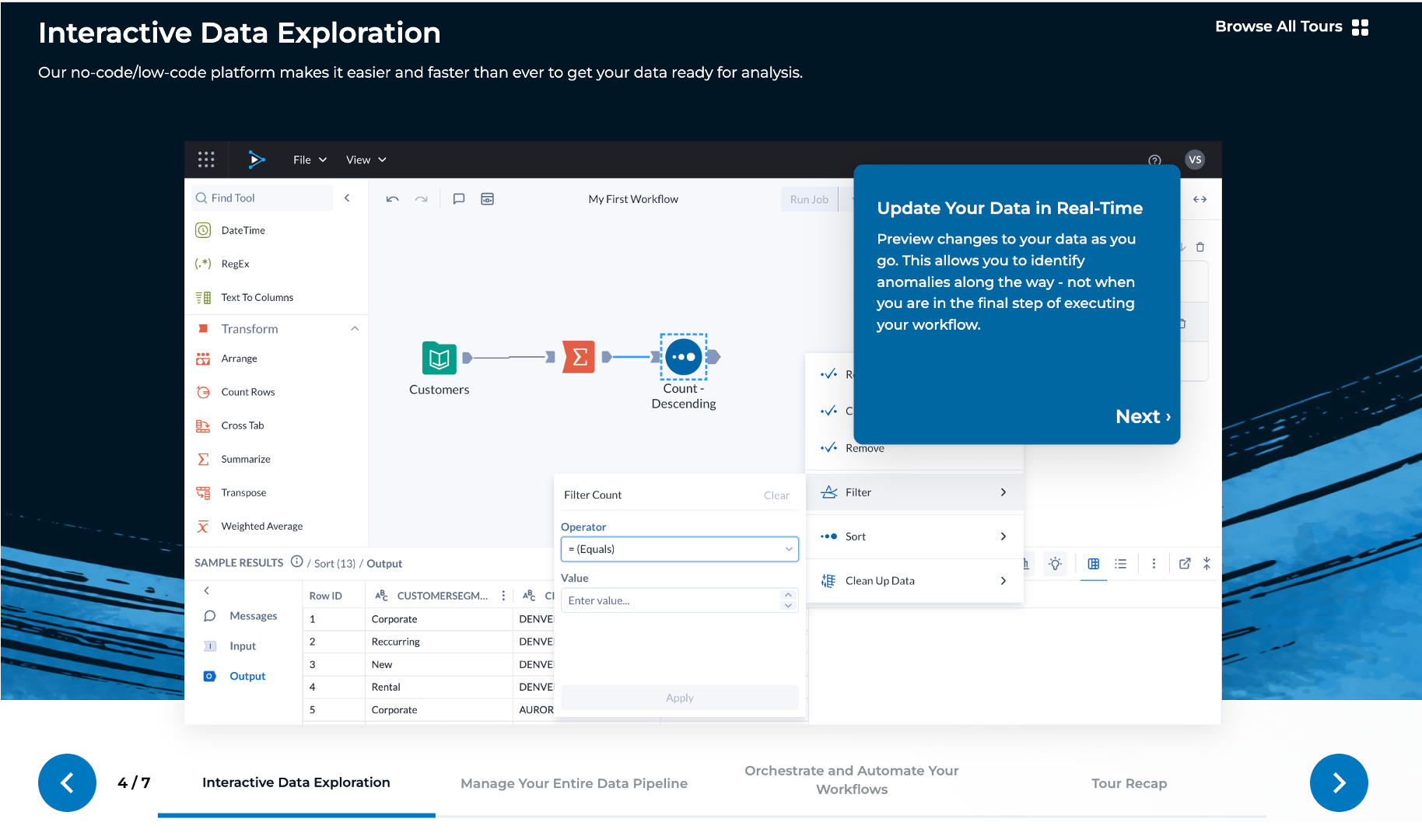Click the Undo arrow above the canvas
The width and height of the screenshot is (1422, 840).
click(x=392, y=199)
